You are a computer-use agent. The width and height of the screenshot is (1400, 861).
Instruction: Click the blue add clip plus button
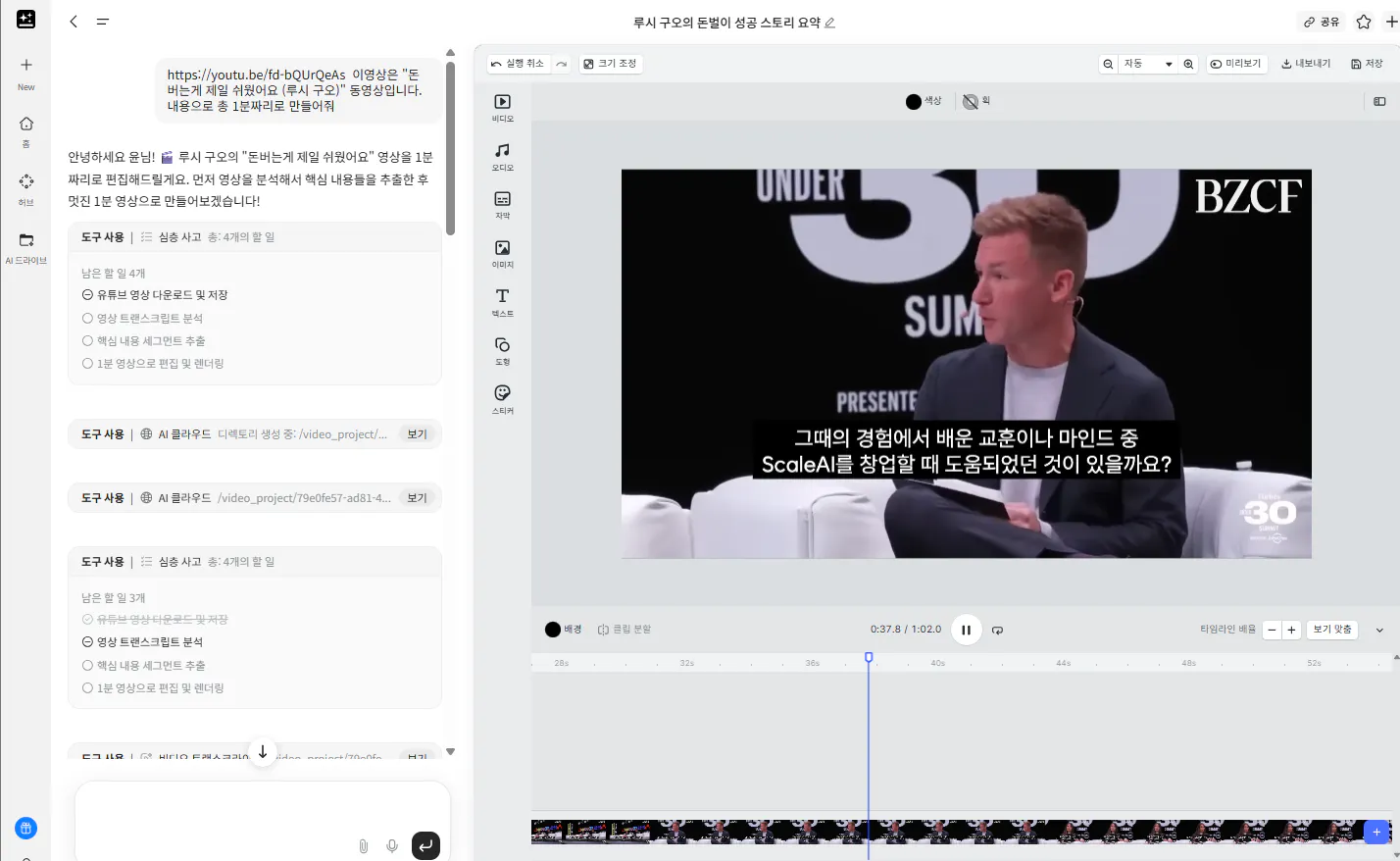click(1376, 832)
